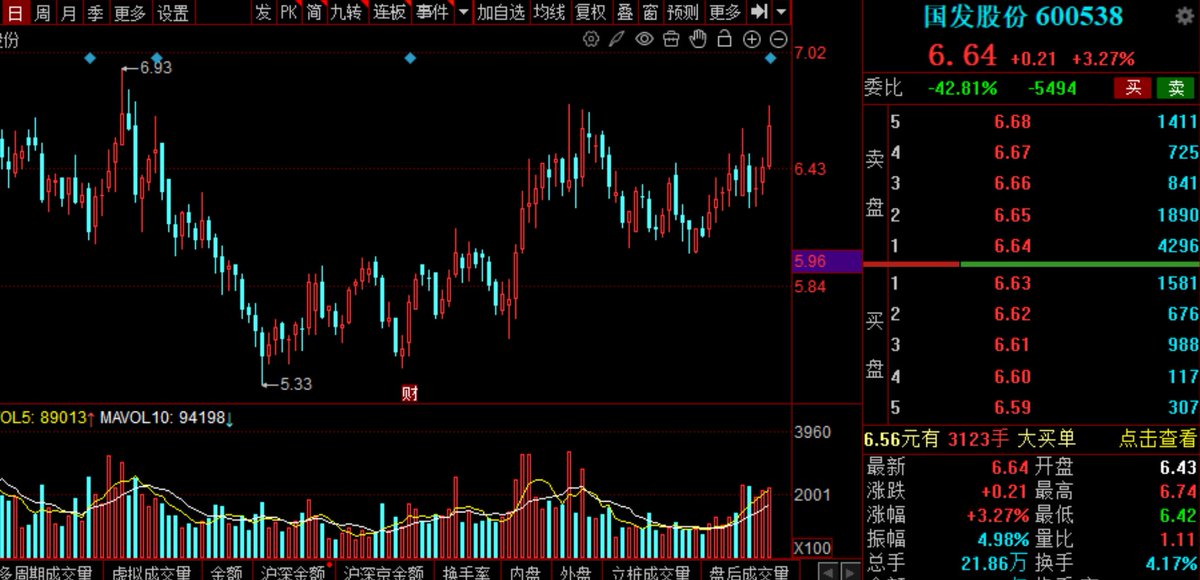
Task: Click the 叠 overlay button
Action: pos(625,12)
